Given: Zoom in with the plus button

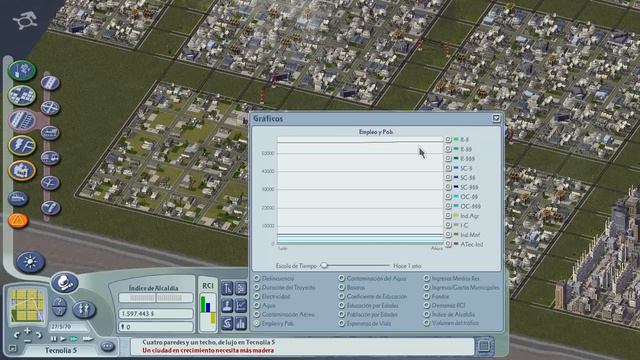Looking at the screenshot, I should coord(27,331).
